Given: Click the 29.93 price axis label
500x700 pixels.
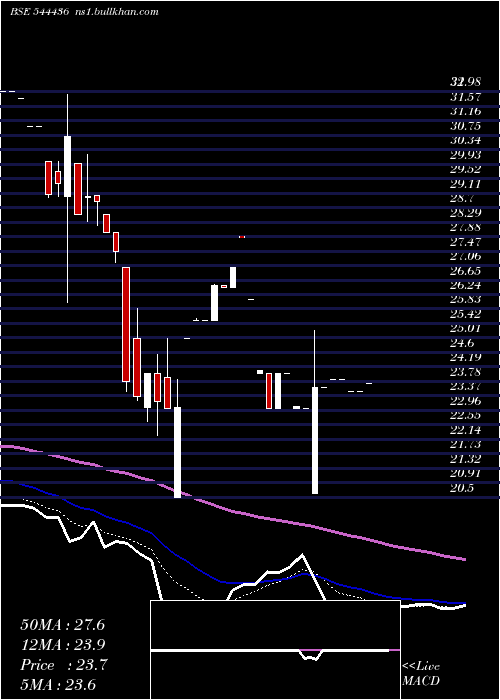Looking at the screenshot, I should tap(465, 154).
